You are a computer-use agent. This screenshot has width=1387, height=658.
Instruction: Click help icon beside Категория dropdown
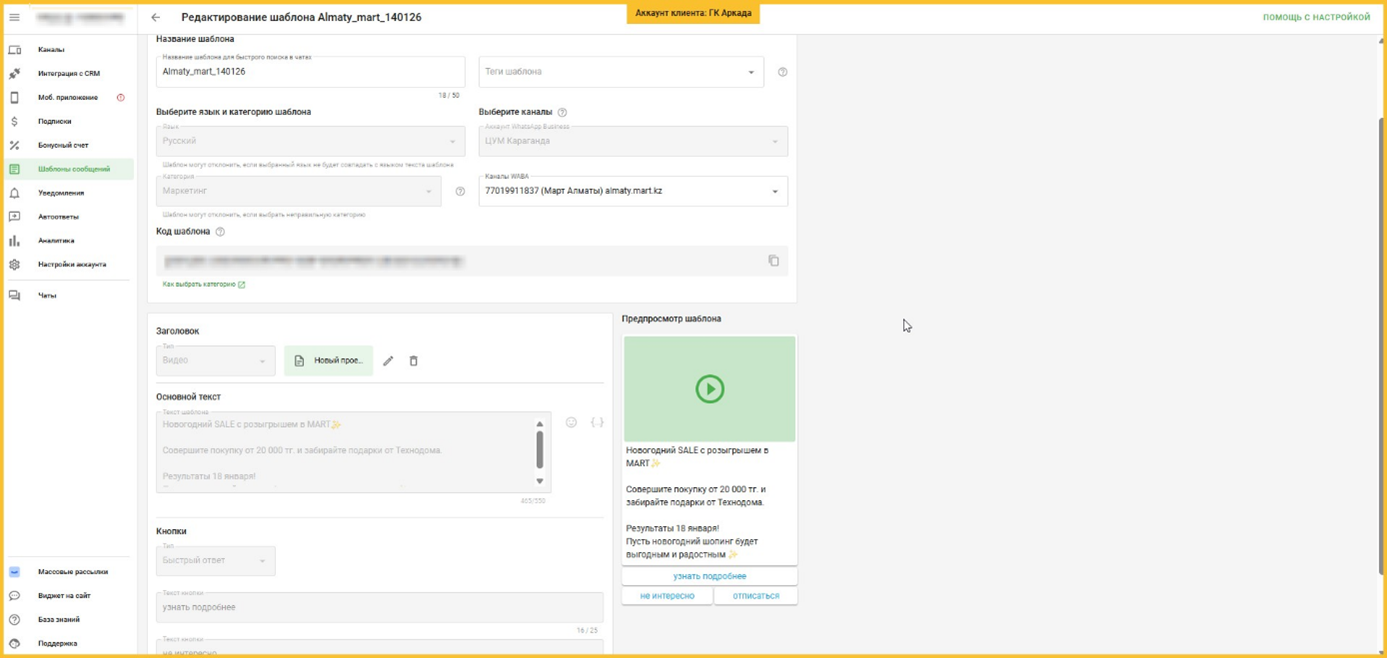pyautogui.click(x=460, y=191)
